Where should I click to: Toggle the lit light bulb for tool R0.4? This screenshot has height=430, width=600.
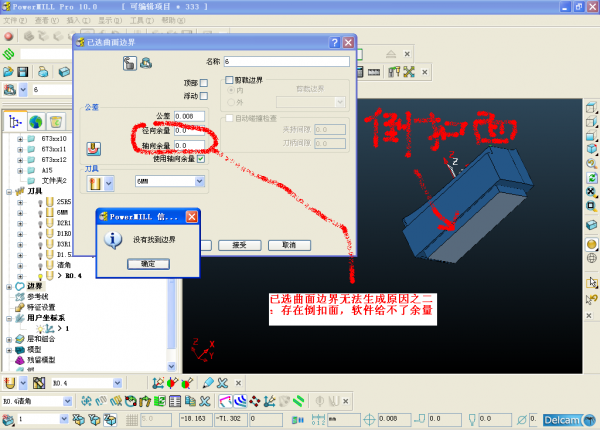click(40, 276)
